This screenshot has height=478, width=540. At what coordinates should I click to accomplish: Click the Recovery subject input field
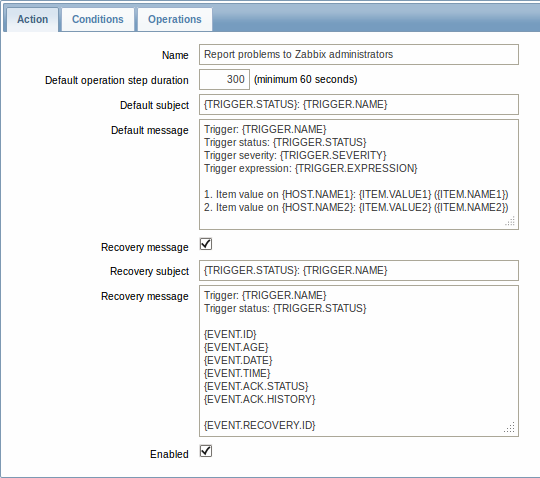pyautogui.click(x=359, y=270)
